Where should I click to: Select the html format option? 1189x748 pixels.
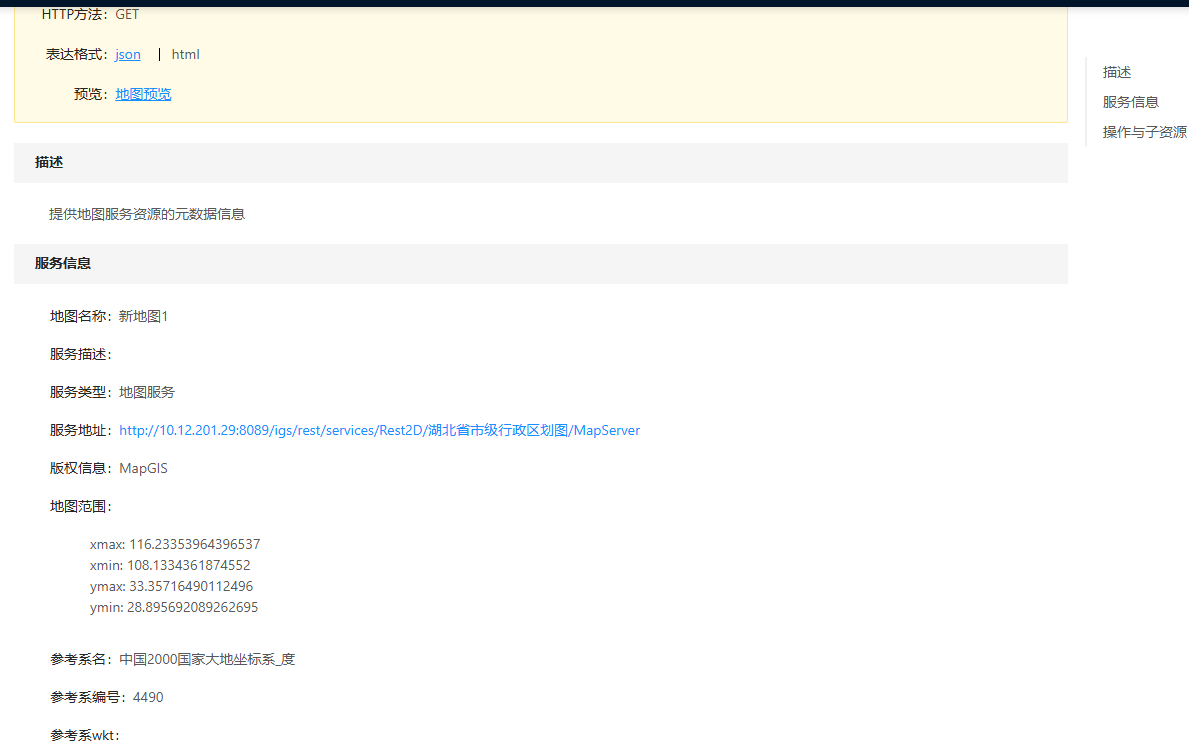click(x=185, y=54)
